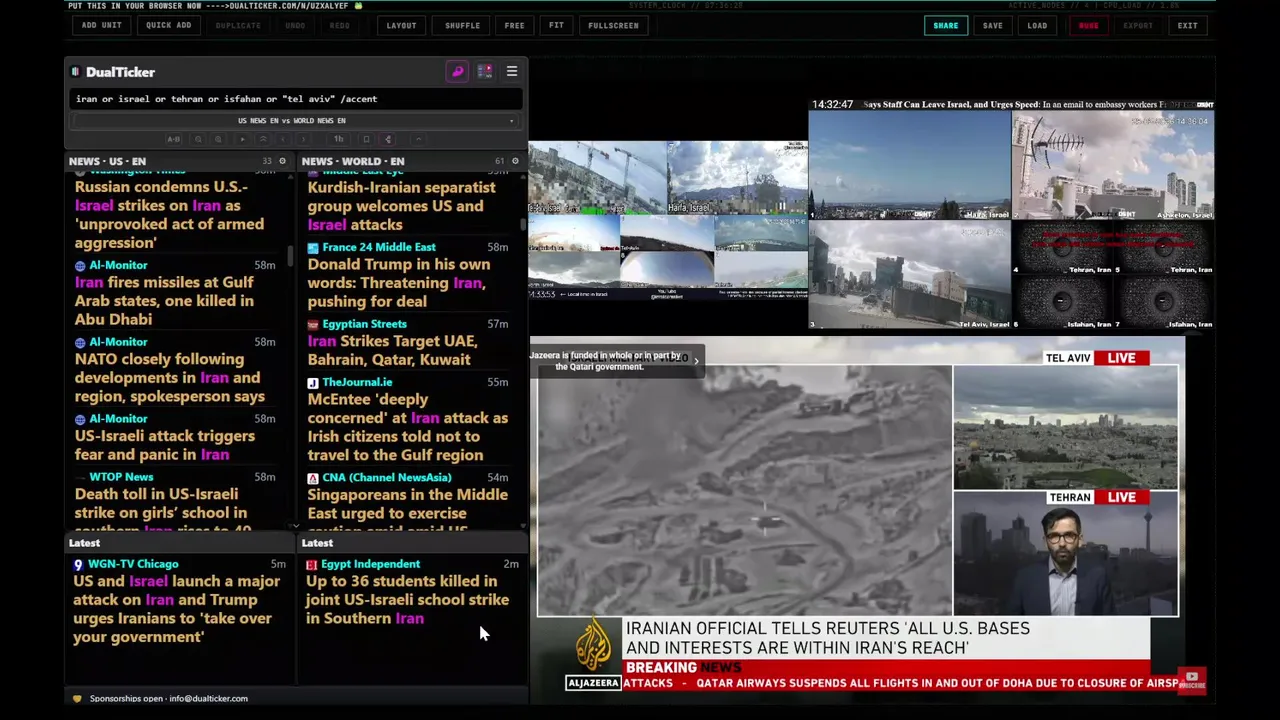This screenshot has width=1280, height=720.
Task: Collapse the toolbar with the caret-up icon
Action: point(419,139)
